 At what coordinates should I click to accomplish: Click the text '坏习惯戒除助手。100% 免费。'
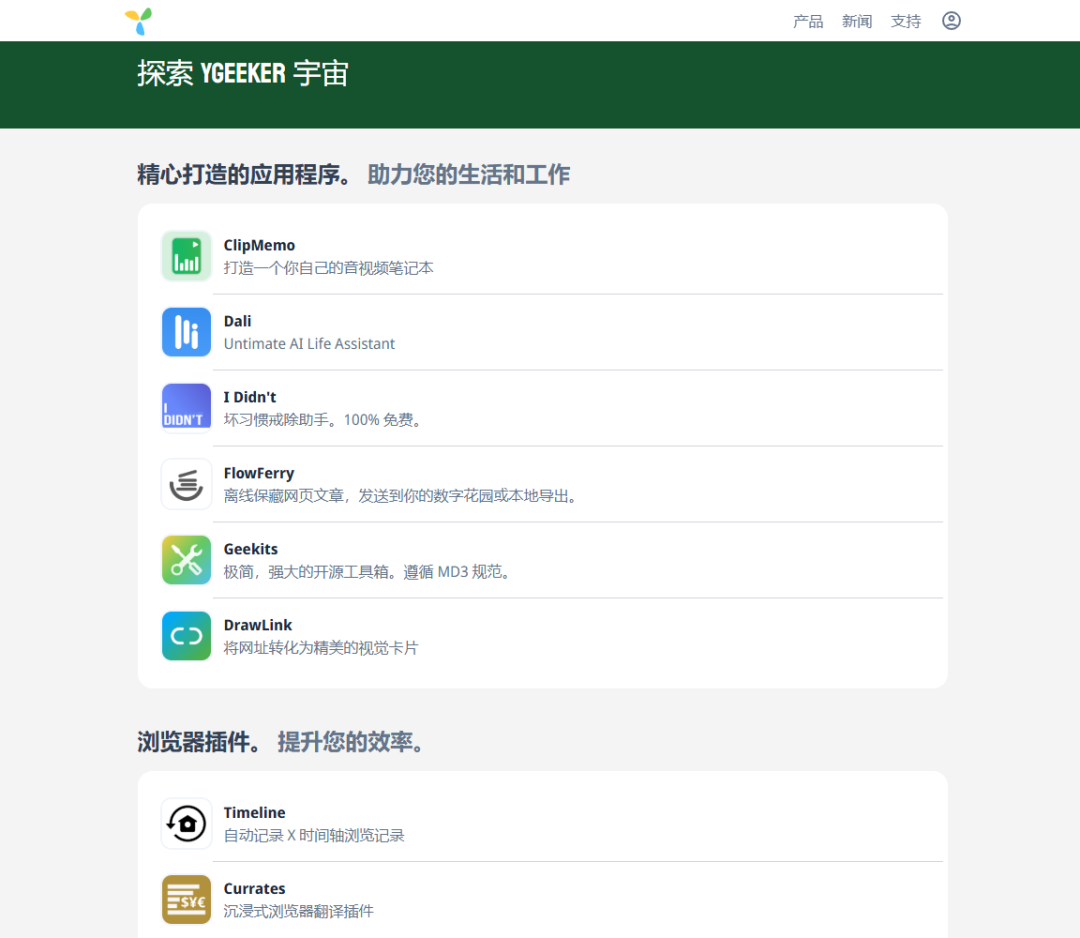(x=322, y=420)
